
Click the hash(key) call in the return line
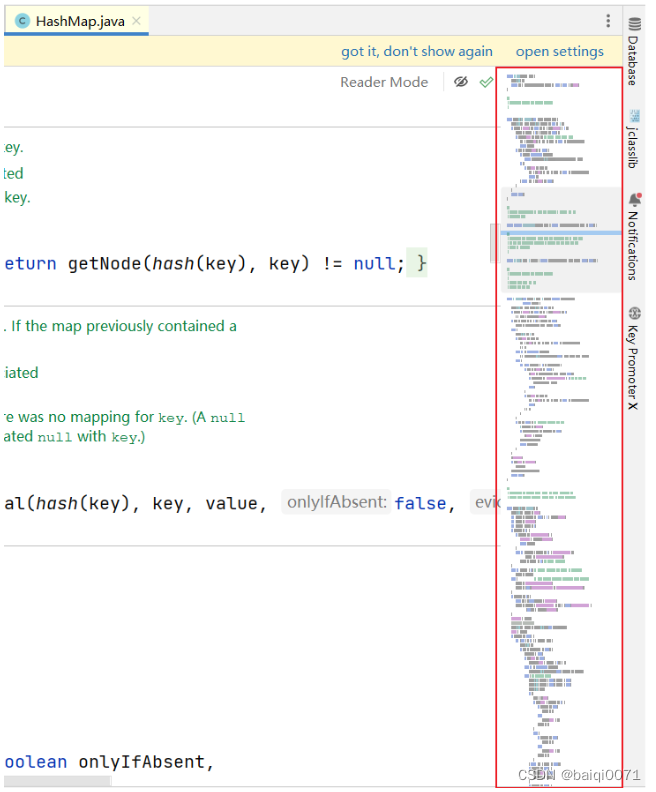click(x=199, y=263)
